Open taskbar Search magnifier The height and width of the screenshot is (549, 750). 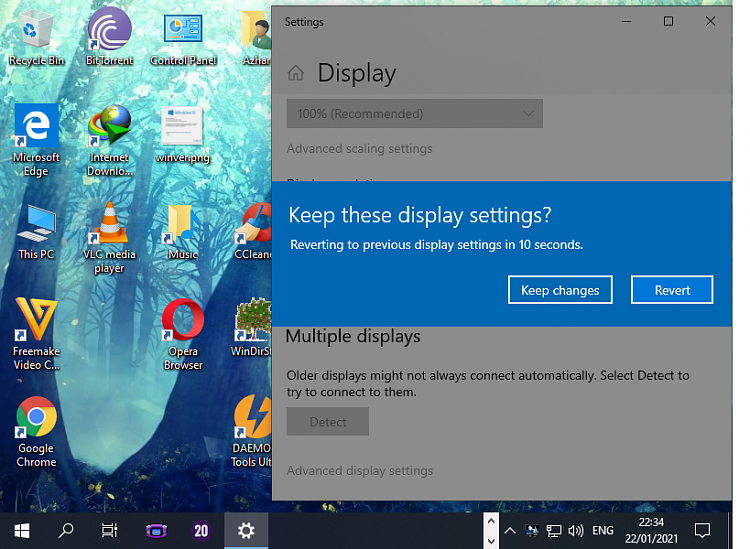66,530
